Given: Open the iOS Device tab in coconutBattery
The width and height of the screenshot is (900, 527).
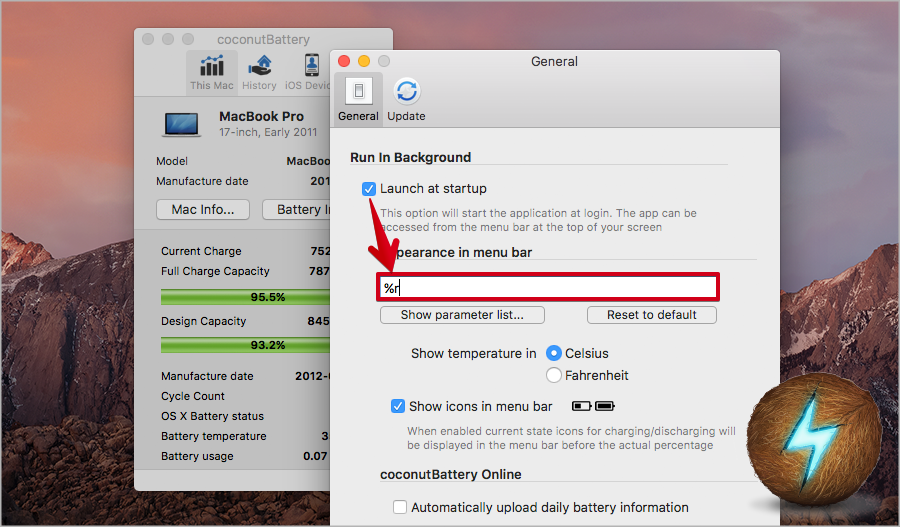Looking at the screenshot, I should 308,73.
